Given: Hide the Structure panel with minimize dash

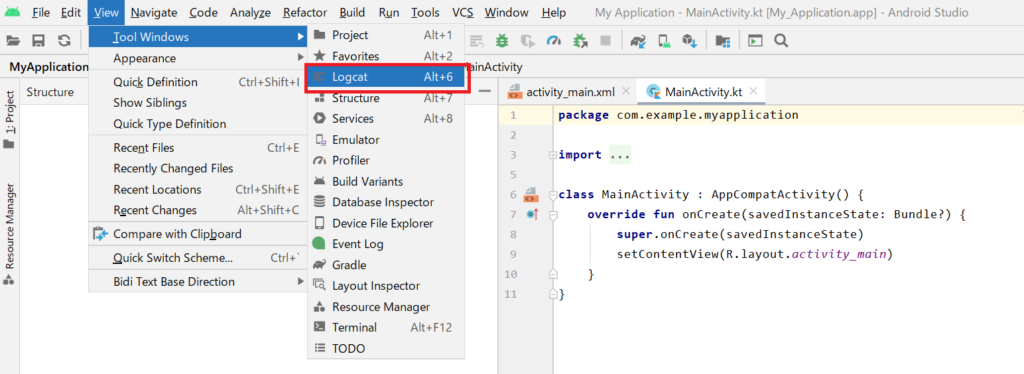Looking at the screenshot, I should point(485,92).
